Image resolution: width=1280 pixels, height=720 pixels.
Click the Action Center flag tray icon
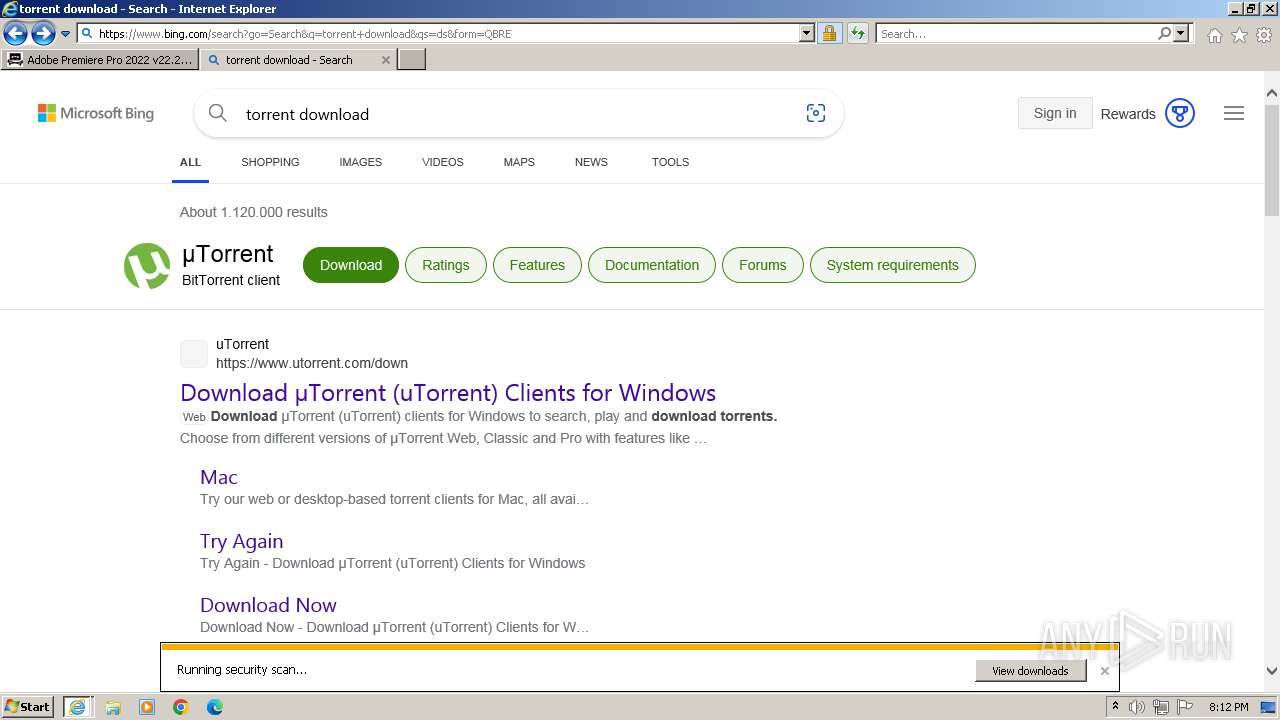(1185, 707)
